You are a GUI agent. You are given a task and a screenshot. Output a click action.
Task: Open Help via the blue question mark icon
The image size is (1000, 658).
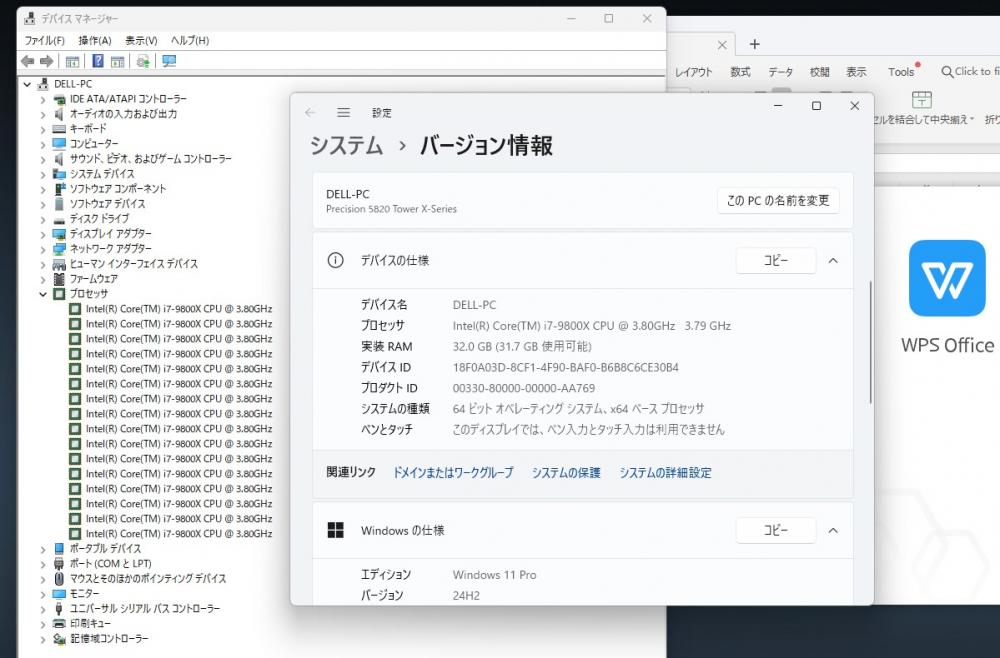tap(98, 61)
